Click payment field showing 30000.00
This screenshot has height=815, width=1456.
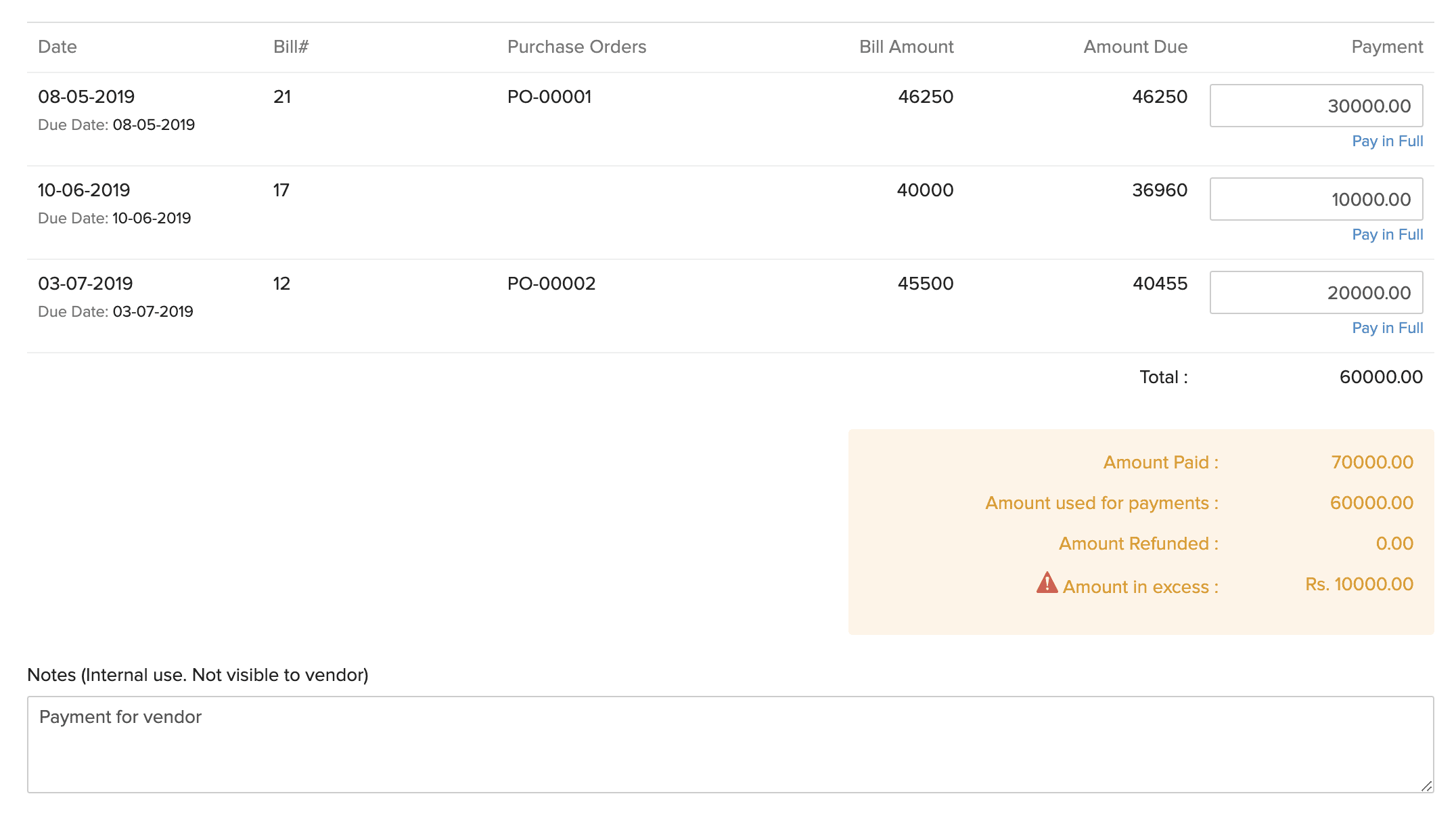point(1316,106)
